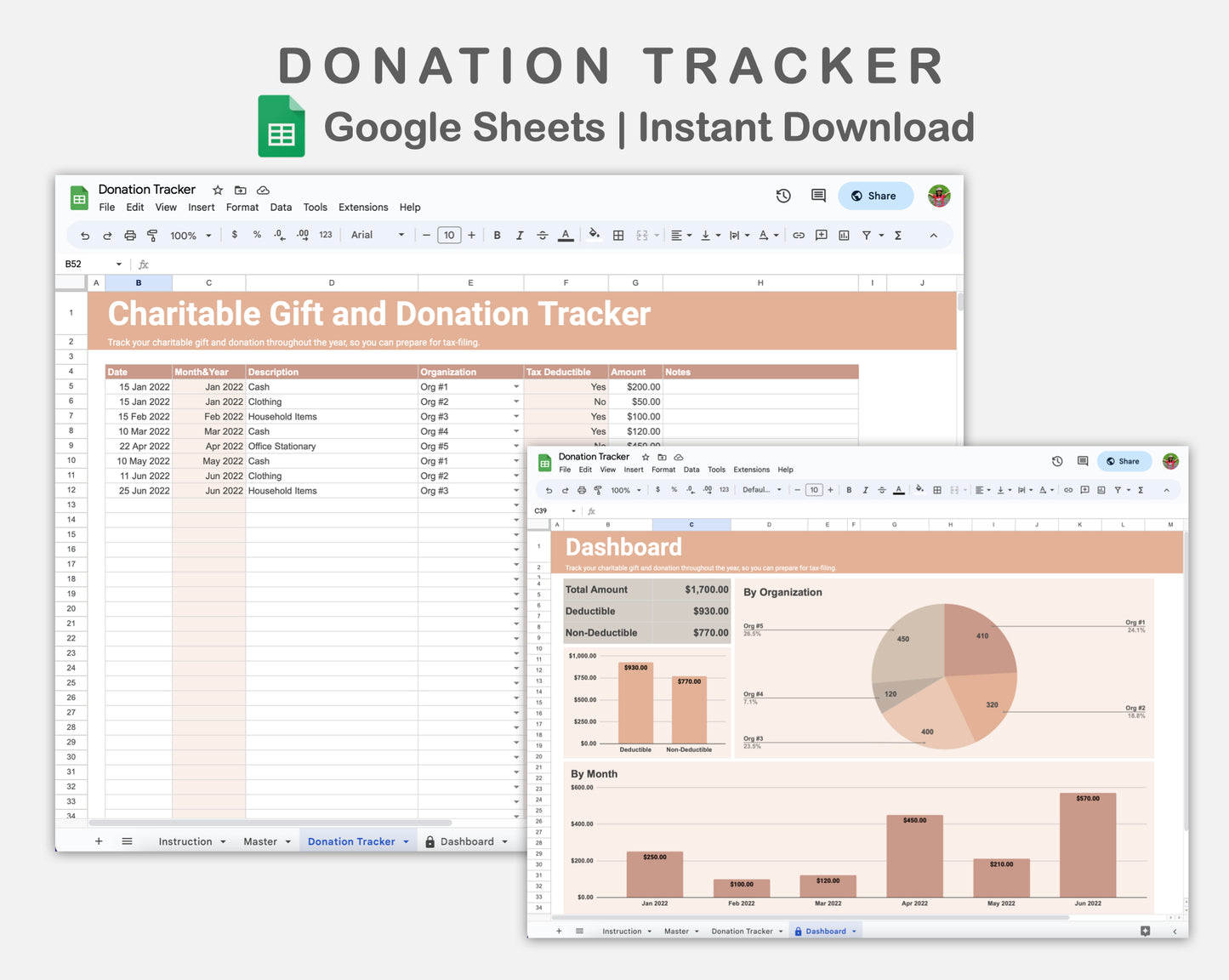The image size is (1229, 980).
Task: Open comments icon in the smaller Dashboard window
Action: (1083, 461)
